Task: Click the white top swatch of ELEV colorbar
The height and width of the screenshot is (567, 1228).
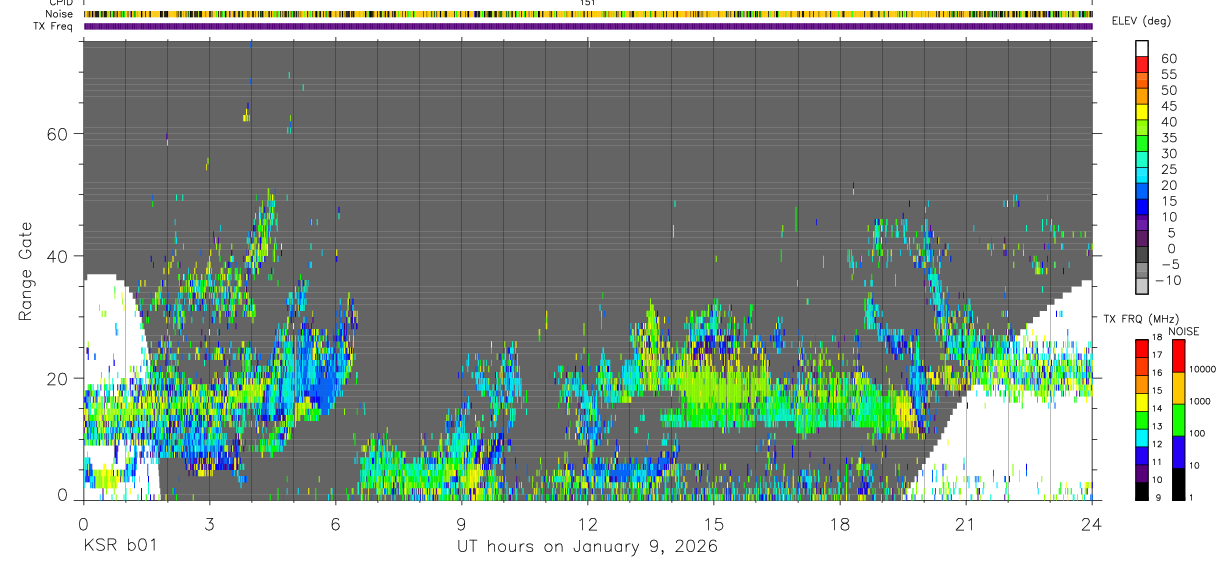Action: coord(1142,49)
